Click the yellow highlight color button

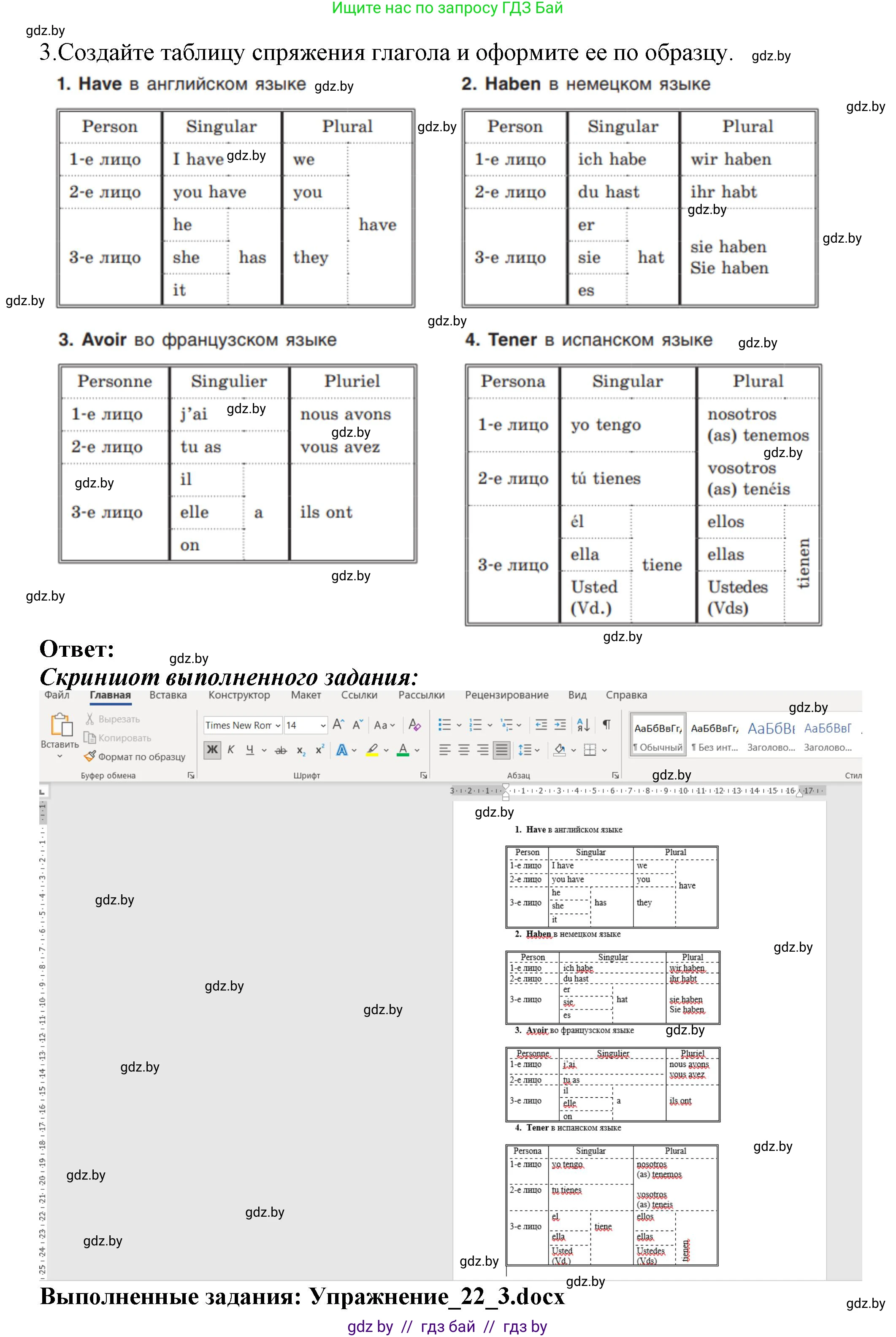pyautogui.click(x=372, y=750)
